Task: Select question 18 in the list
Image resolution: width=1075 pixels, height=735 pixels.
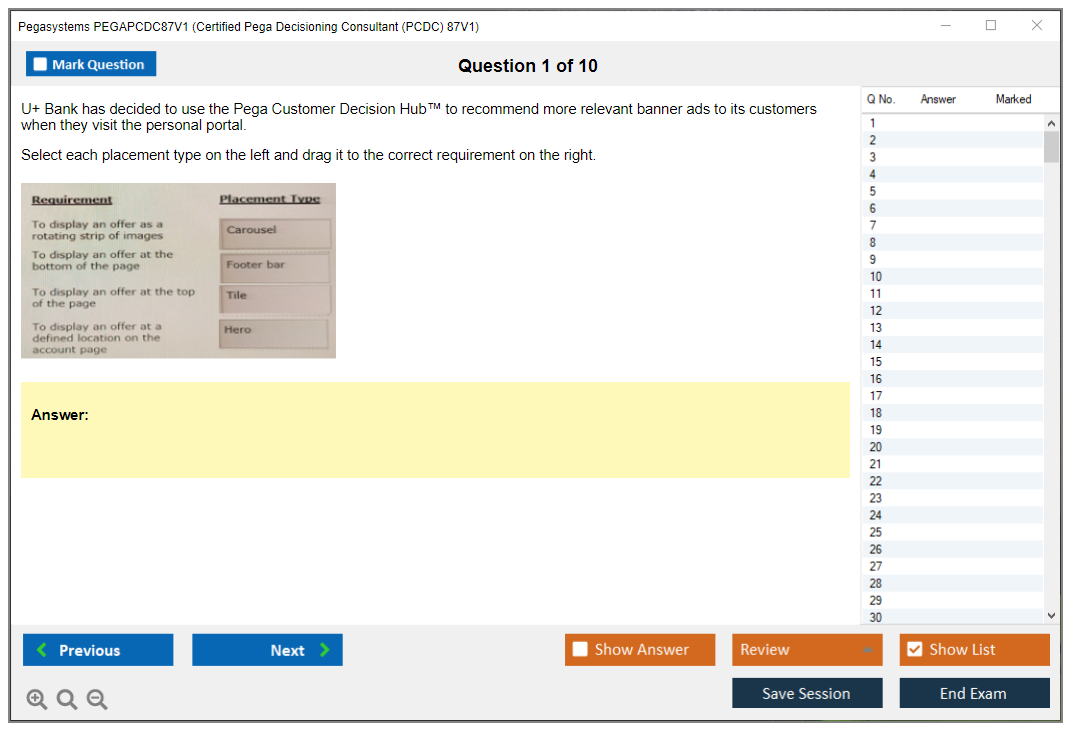Action: click(x=876, y=413)
